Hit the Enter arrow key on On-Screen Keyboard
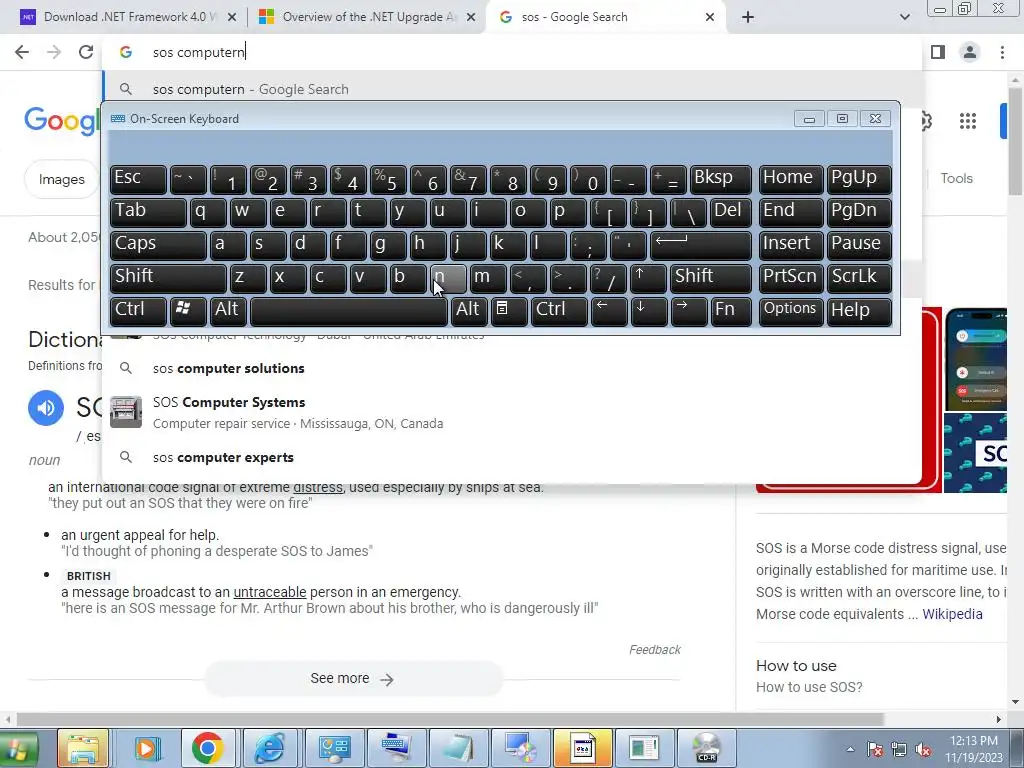The image size is (1024, 768). [701, 246]
